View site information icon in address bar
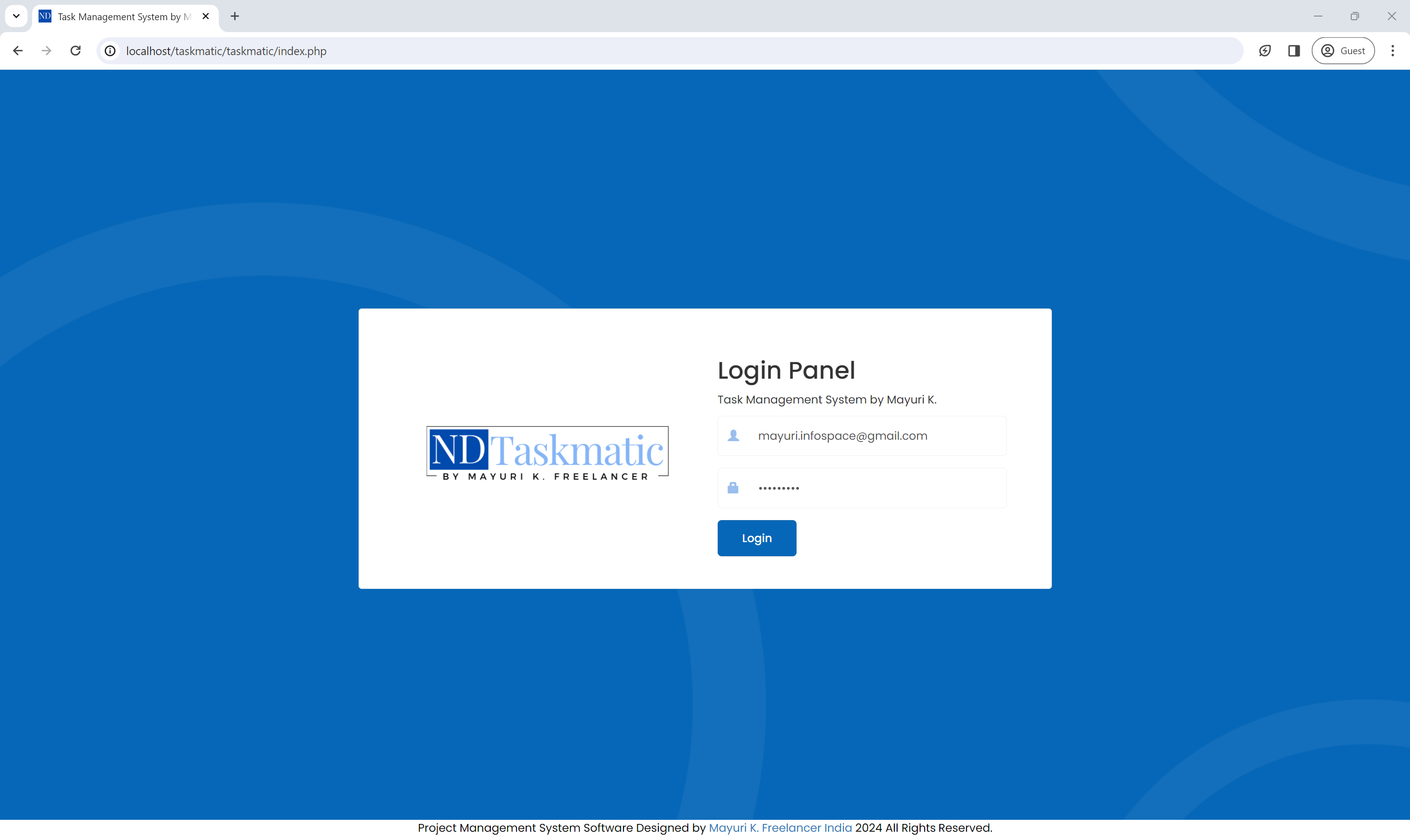 [x=110, y=51]
